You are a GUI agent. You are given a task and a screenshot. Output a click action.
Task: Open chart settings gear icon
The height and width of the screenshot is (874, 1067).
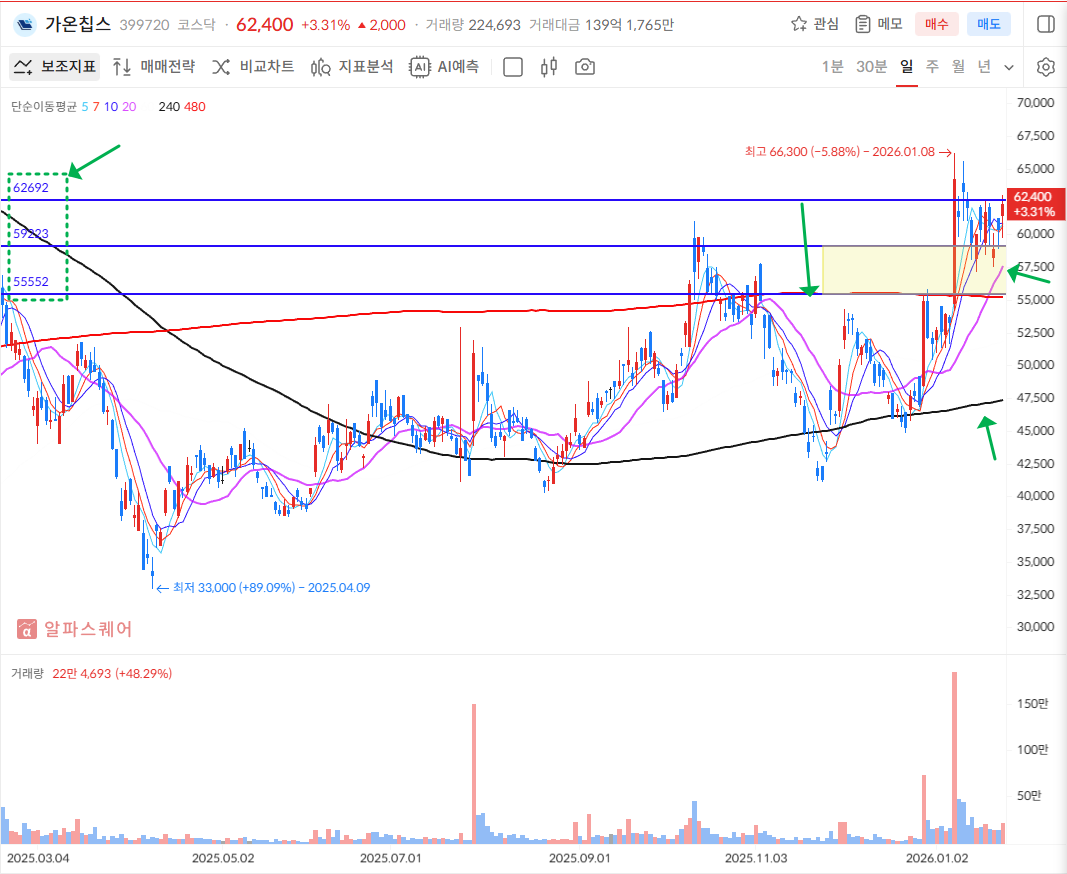1046,67
